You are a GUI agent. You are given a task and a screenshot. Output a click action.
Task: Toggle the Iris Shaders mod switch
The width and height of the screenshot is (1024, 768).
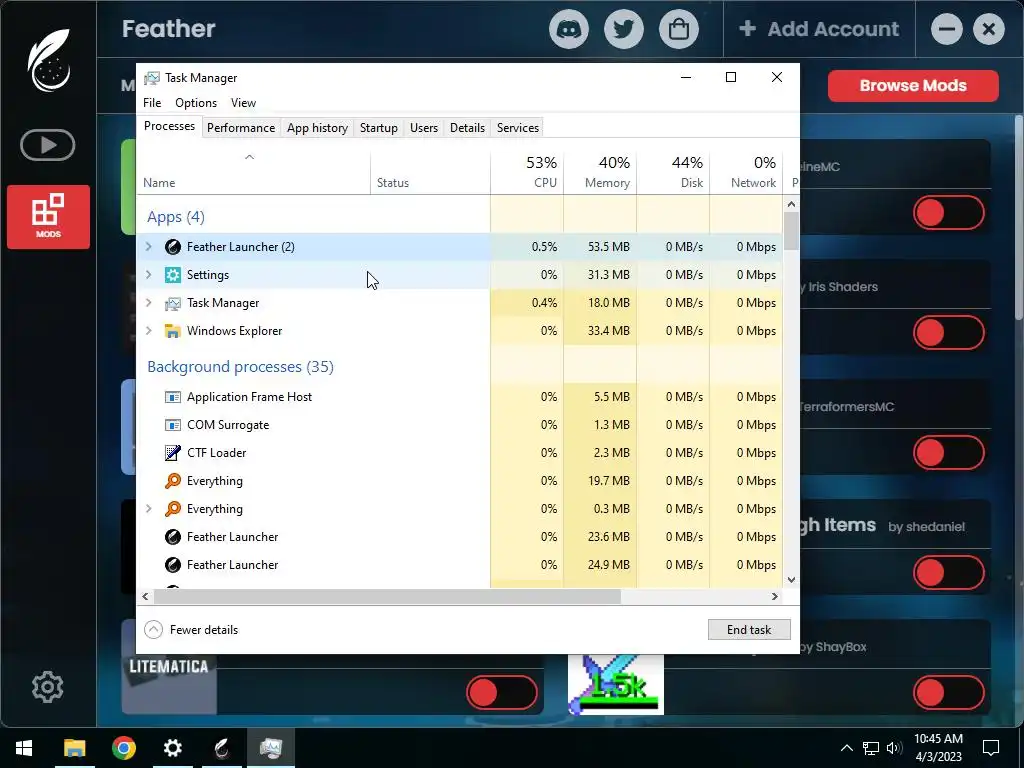point(948,332)
